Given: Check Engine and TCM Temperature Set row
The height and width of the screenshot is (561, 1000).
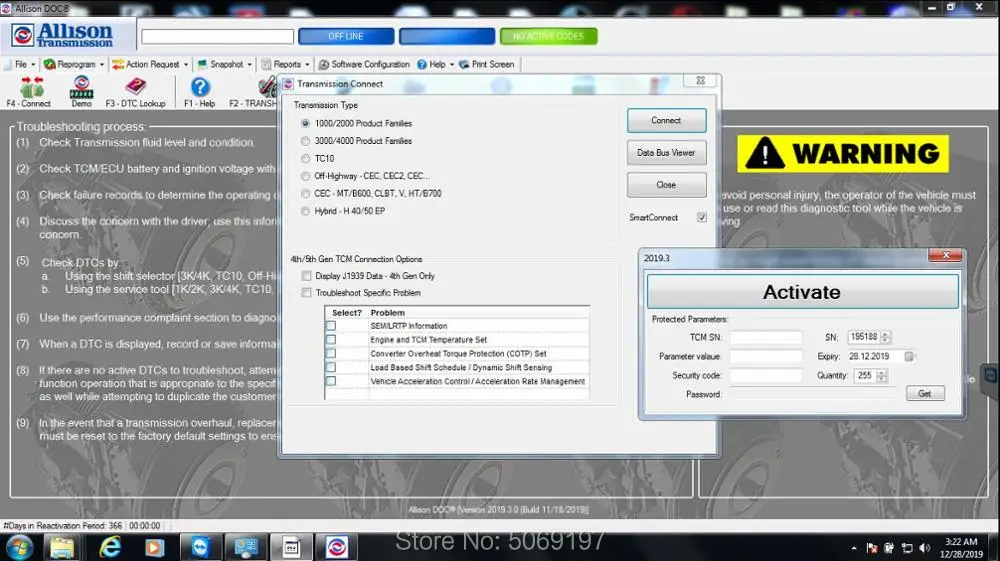Looking at the screenshot, I should click(x=331, y=340).
